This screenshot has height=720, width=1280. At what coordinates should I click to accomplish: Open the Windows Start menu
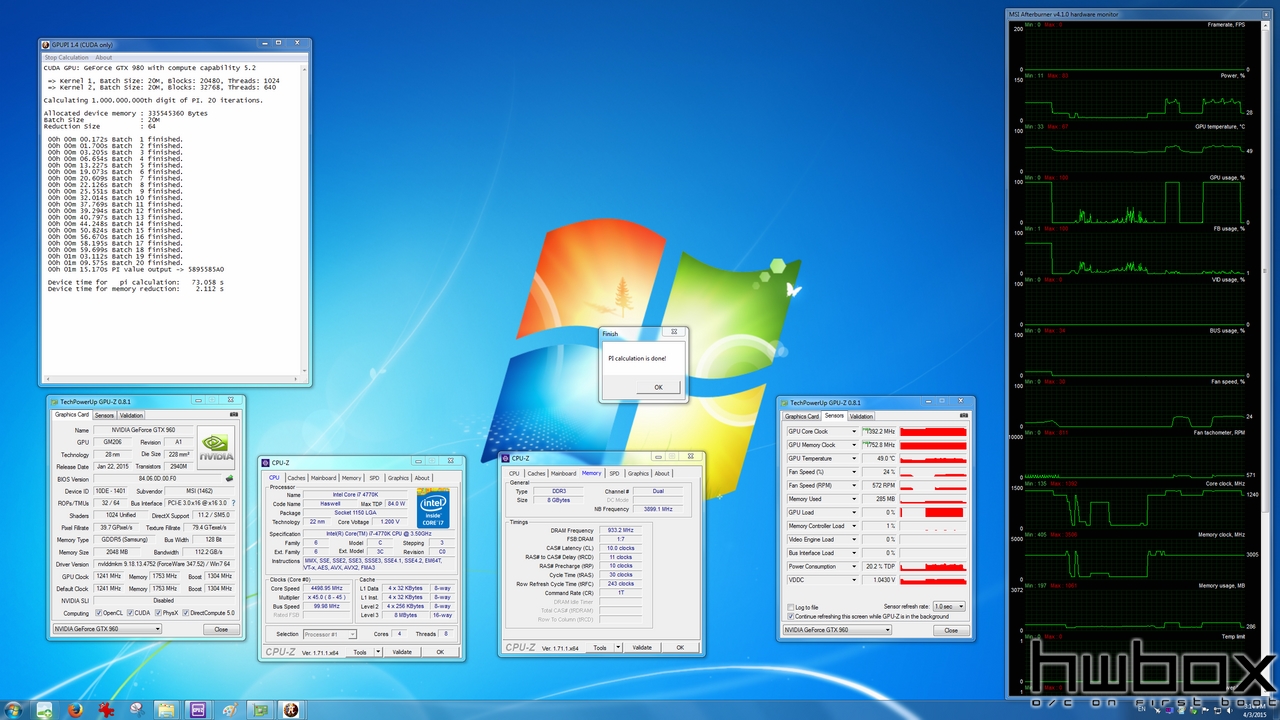pos(13,709)
